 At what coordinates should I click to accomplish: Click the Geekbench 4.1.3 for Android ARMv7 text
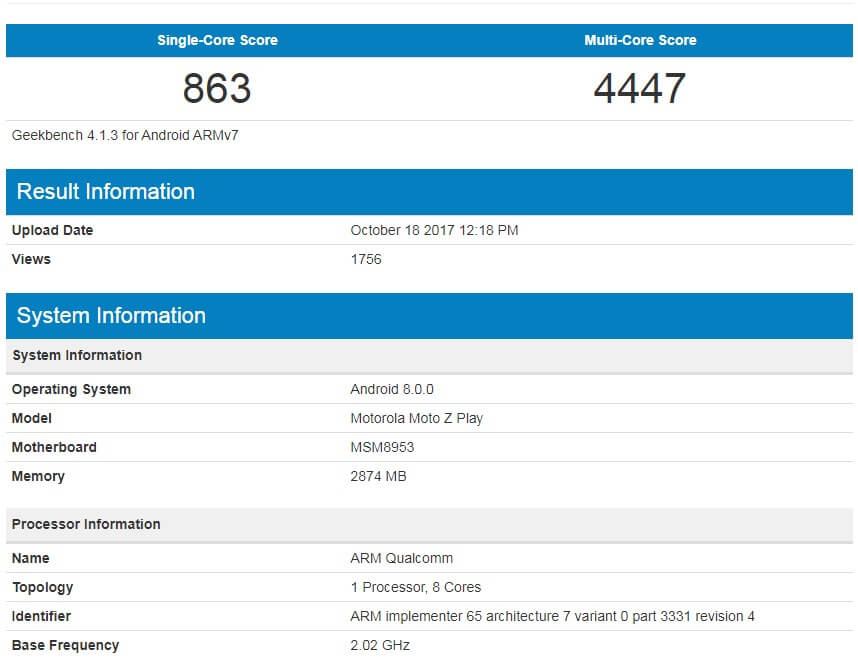pos(125,135)
